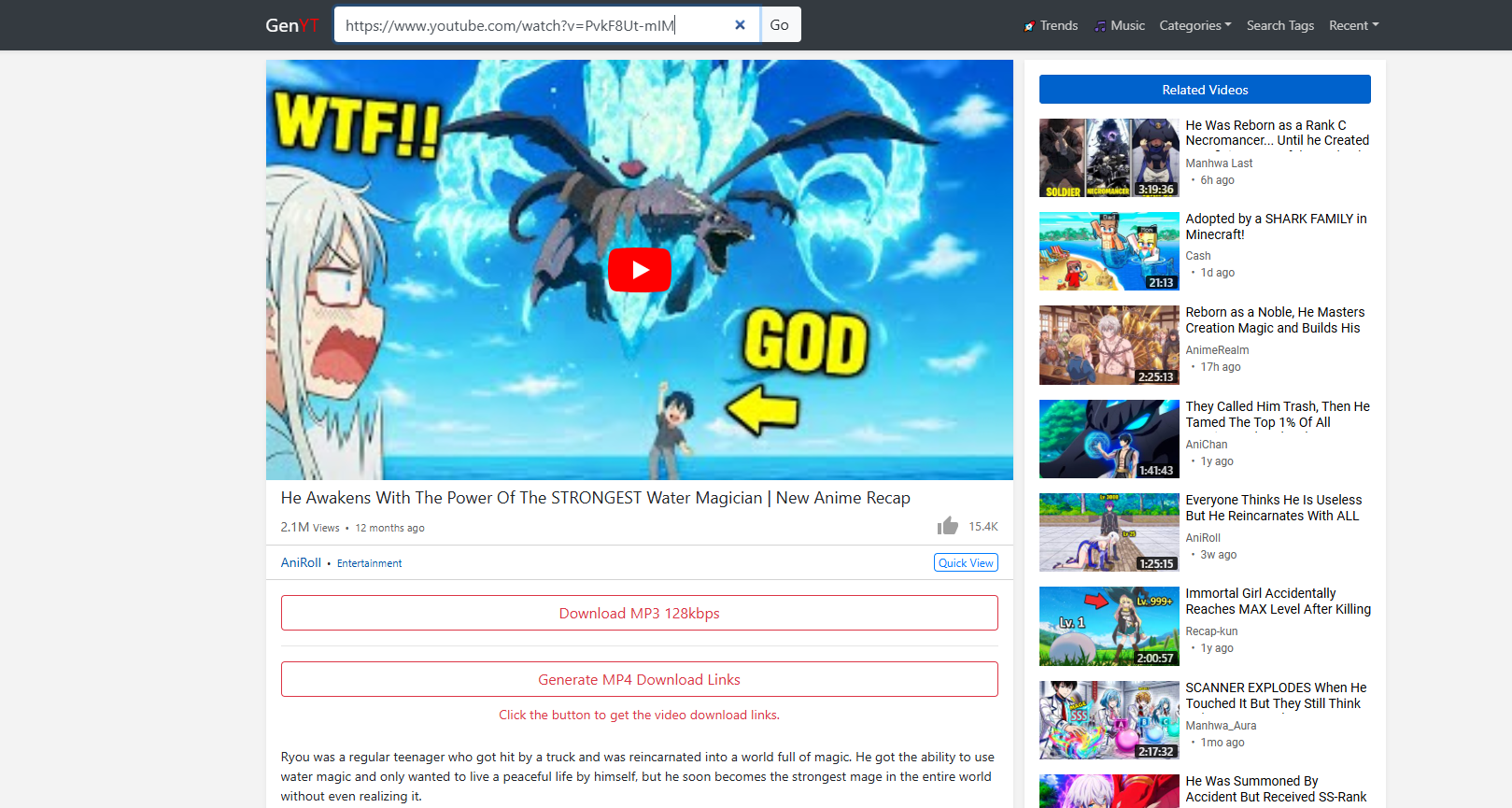This screenshot has width=1512, height=808.
Task: Click the video title 'He Awakens With The Power'
Action: pos(596,498)
